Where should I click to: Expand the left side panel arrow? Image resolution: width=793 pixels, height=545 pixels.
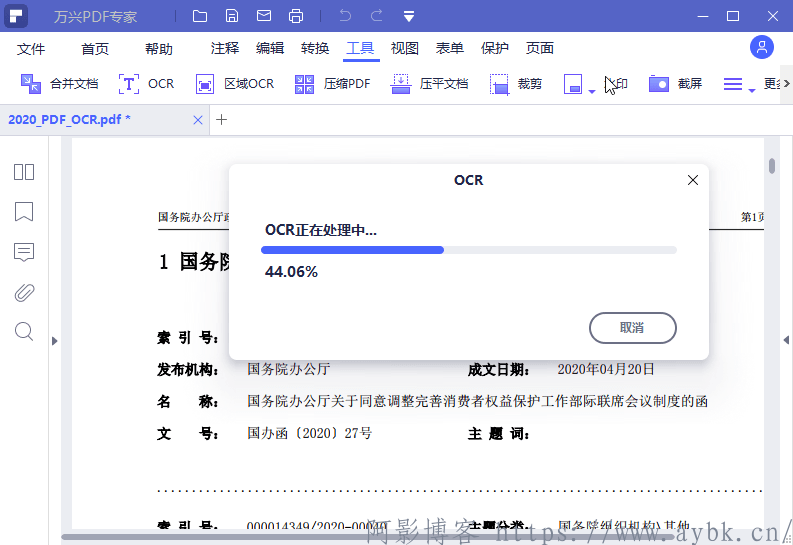55,341
